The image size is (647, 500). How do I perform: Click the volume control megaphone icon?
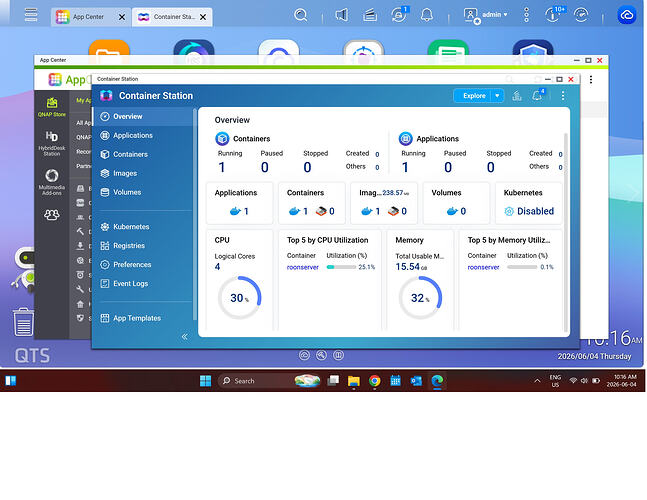pyautogui.click(x=342, y=15)
